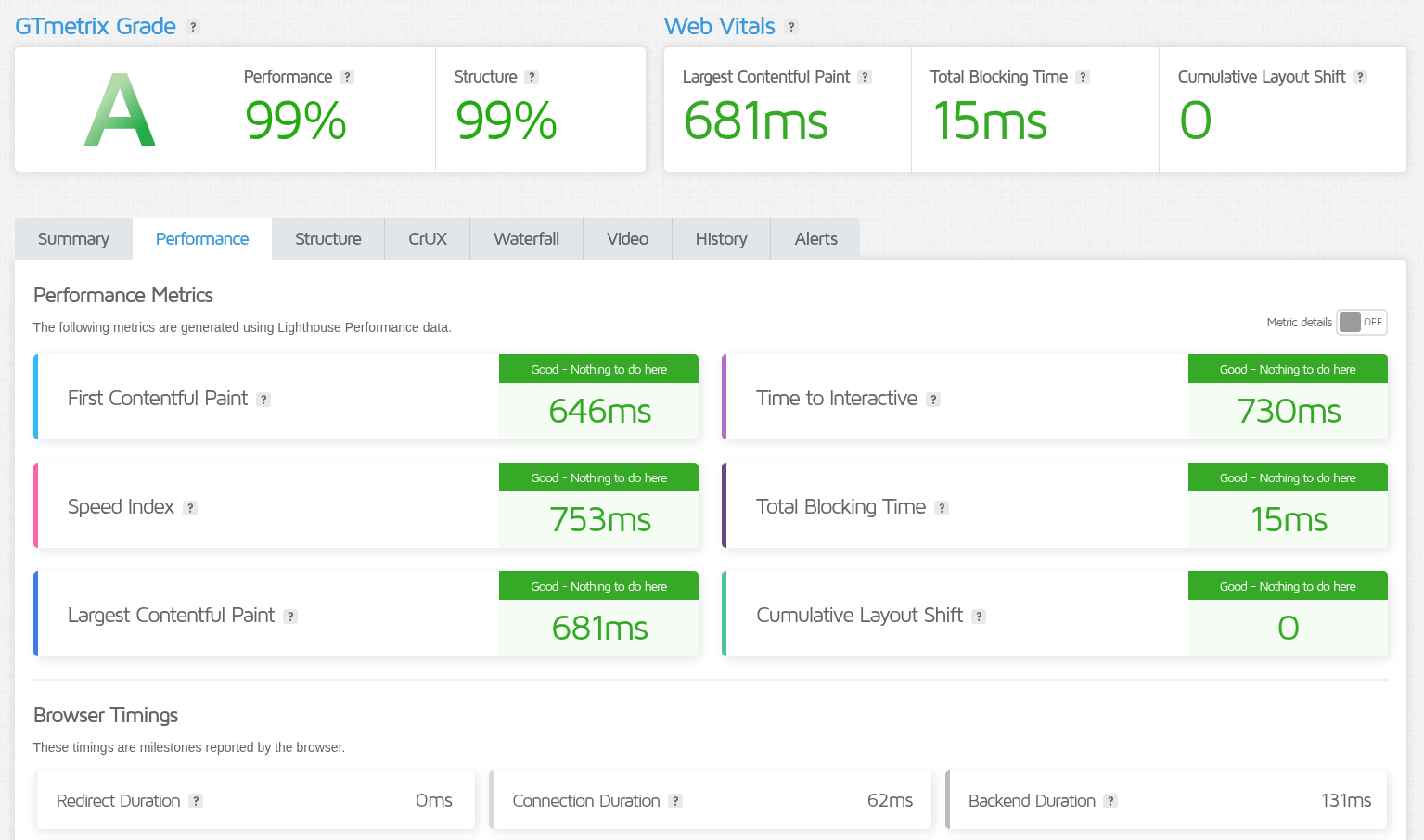The image size is (1424, 840).
Task: Click the 646ms First Contentful Paint value
Action: tap(599, 411)
